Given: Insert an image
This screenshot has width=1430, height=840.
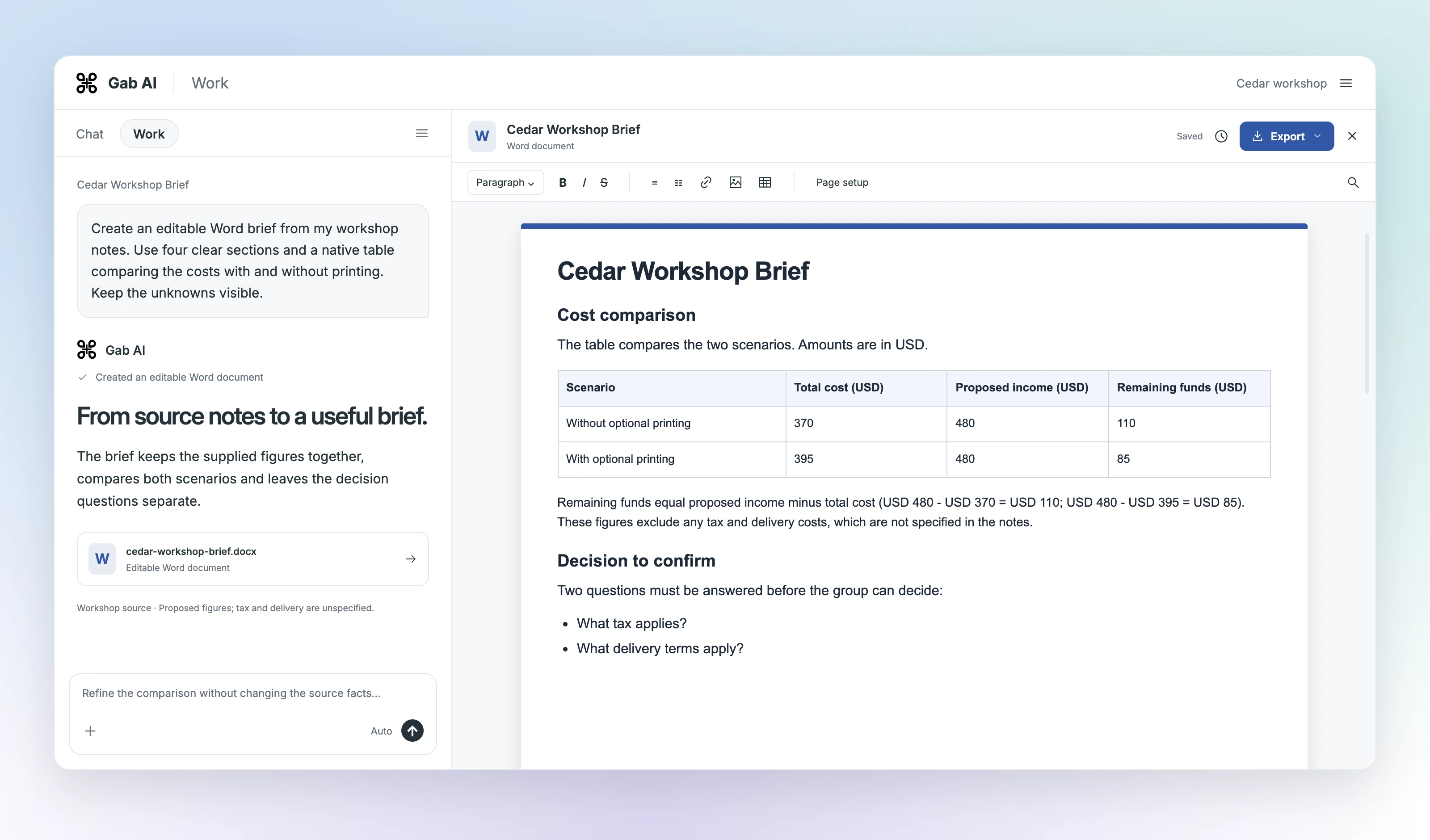Looking at the screenshot, I should [736, 182].
